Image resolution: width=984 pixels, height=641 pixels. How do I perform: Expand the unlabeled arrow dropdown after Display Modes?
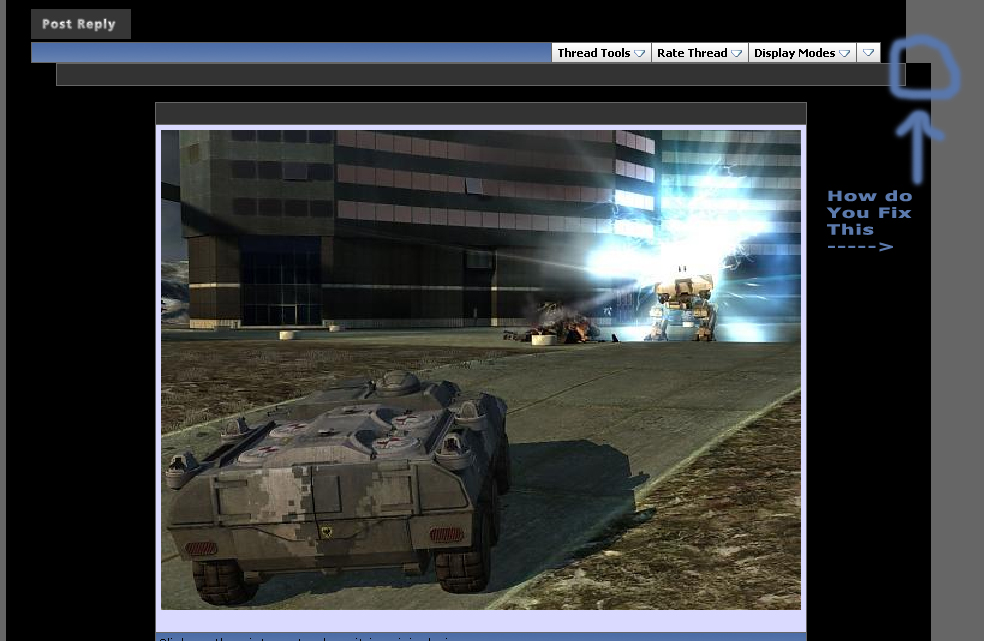pyautogui.click(x=868, y=53)
